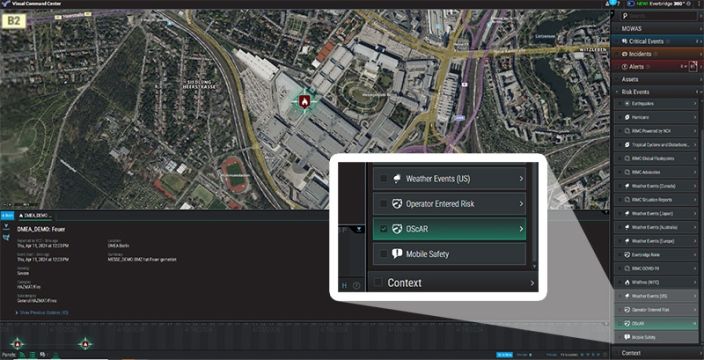704x360 pixels.
Task: Click the search magnifier icon in the sidebar
Action: pos(625,16)
